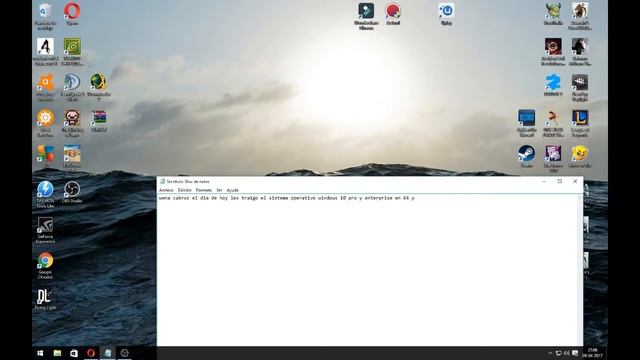
Task: Open Archivo menu in Notepad
Action: pos(166,190)
